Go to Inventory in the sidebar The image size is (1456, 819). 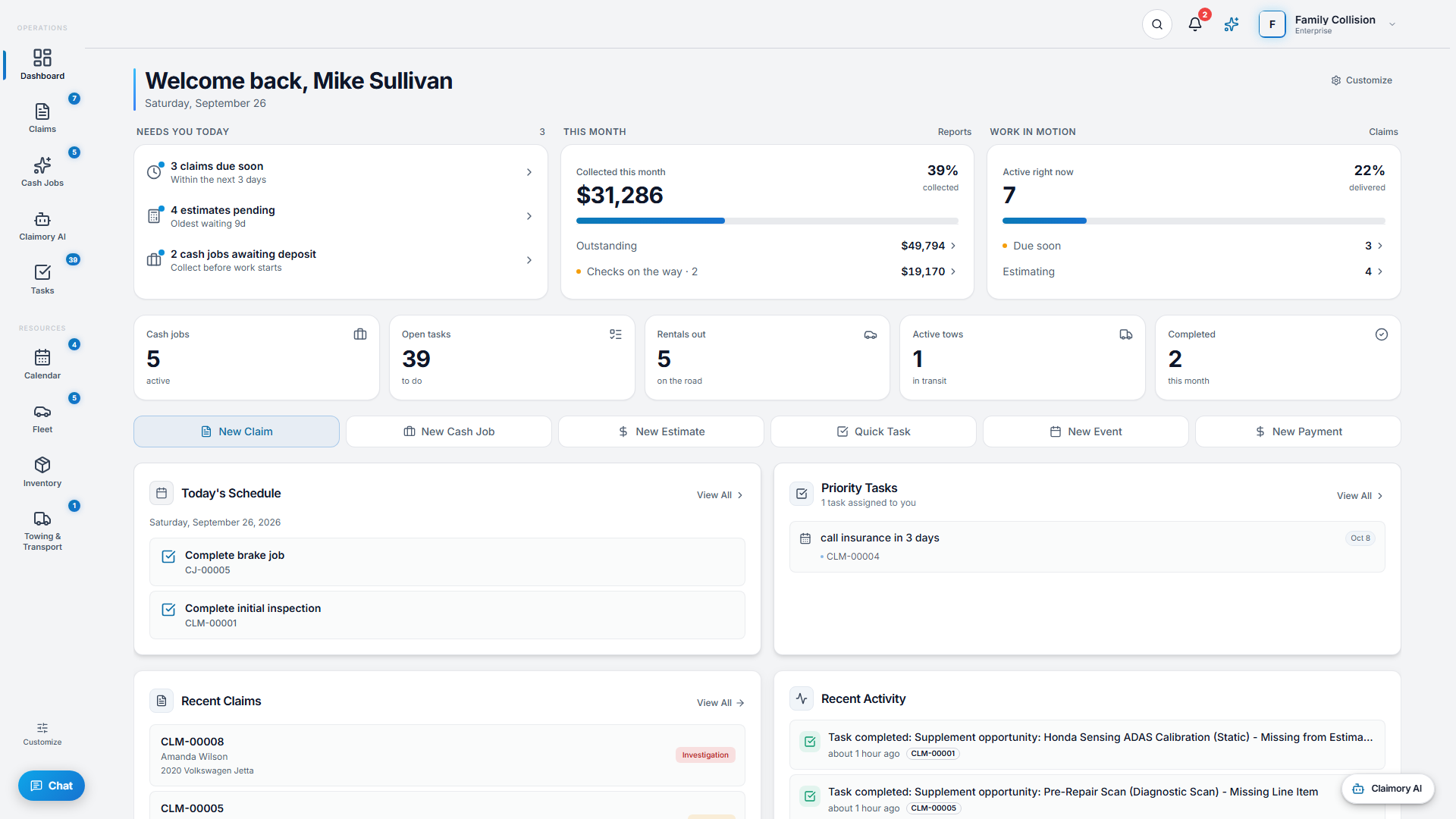click(42, 472)
